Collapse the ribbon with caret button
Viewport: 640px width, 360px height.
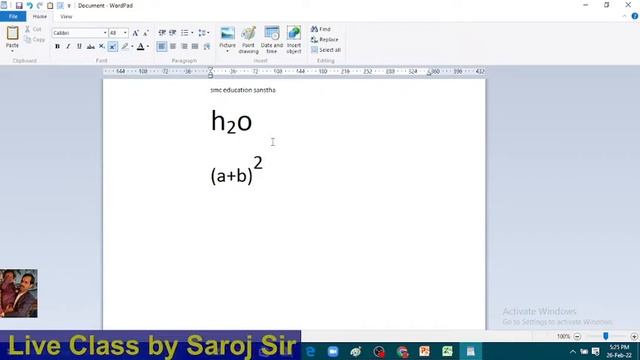(624, 16)
